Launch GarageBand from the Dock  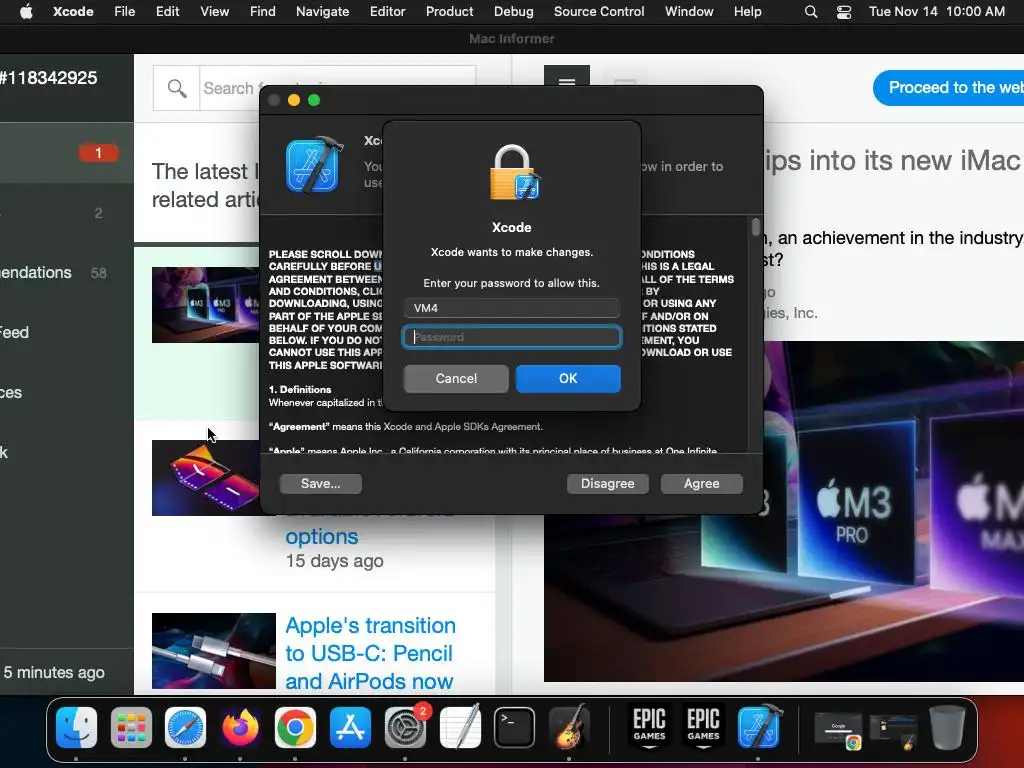[x=569, y=727]
